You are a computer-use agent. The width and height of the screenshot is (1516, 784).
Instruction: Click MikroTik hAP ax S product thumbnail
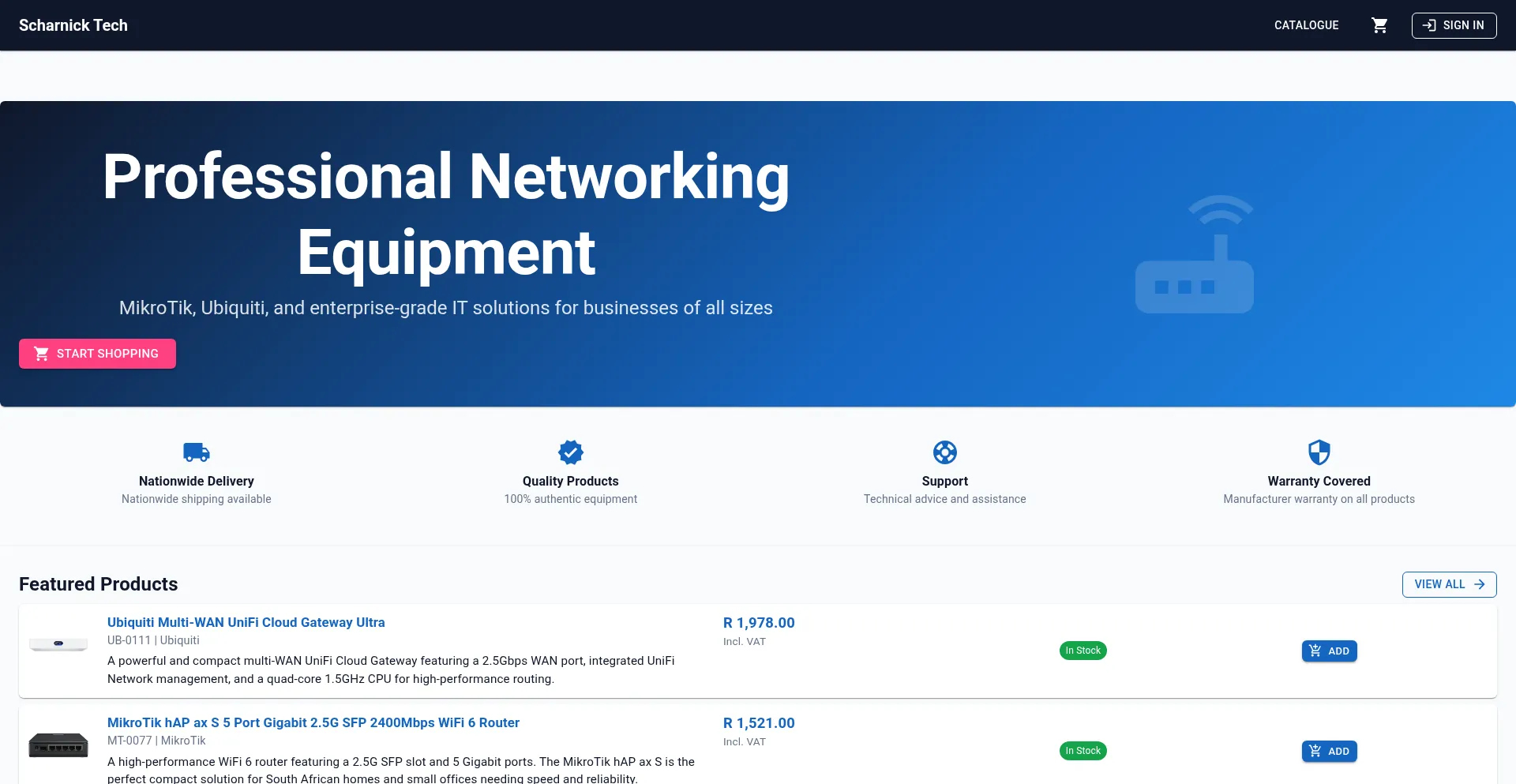point(58,745)
